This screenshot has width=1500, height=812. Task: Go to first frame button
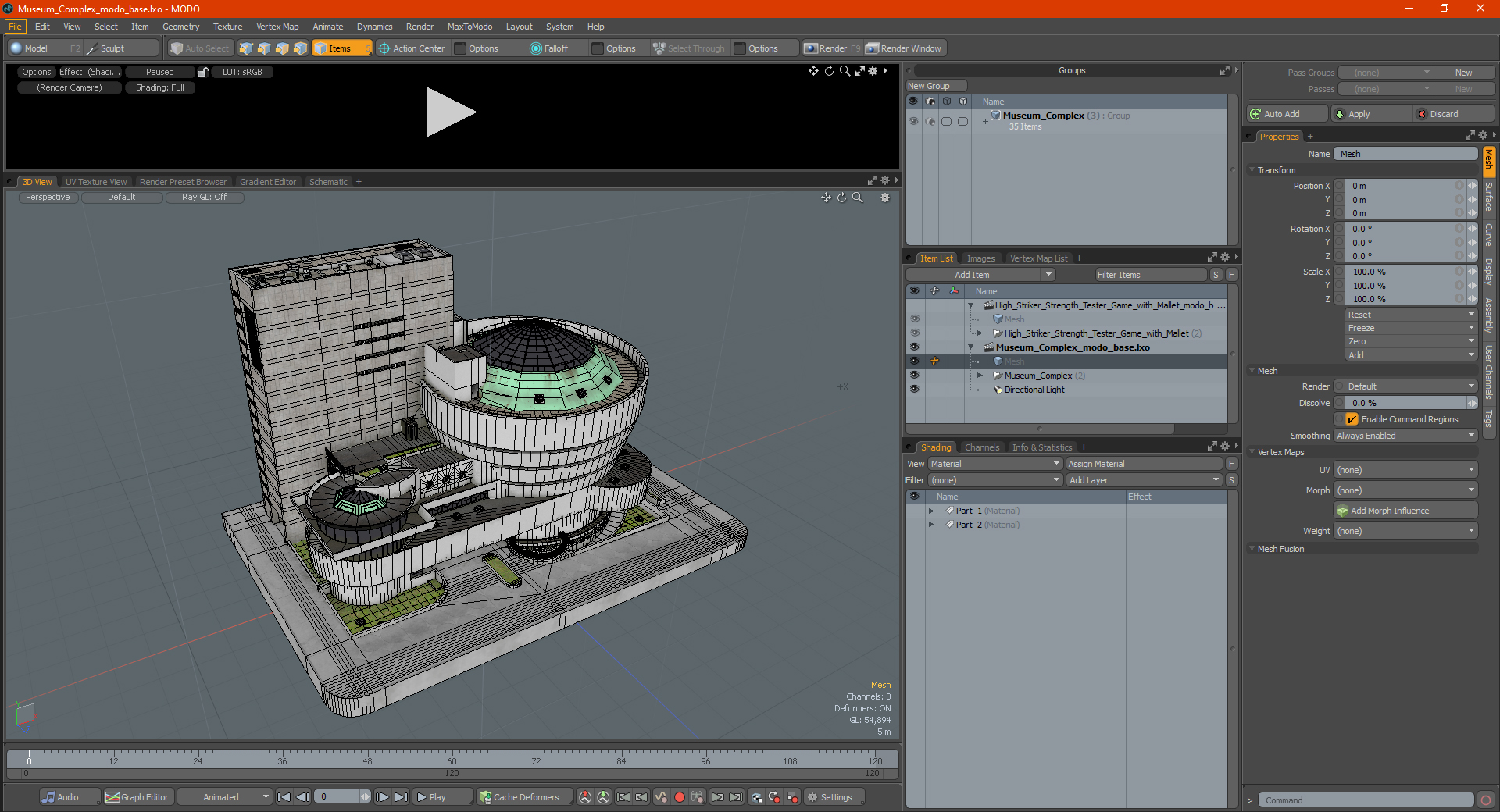[x=284, y=797]
